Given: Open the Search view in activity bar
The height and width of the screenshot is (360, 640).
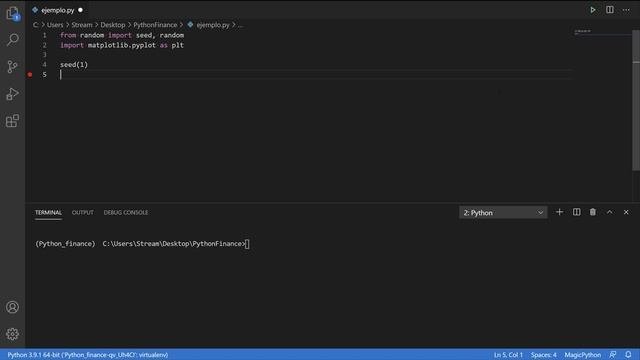Looking at the screenshot, I should (x=13, y=40).
